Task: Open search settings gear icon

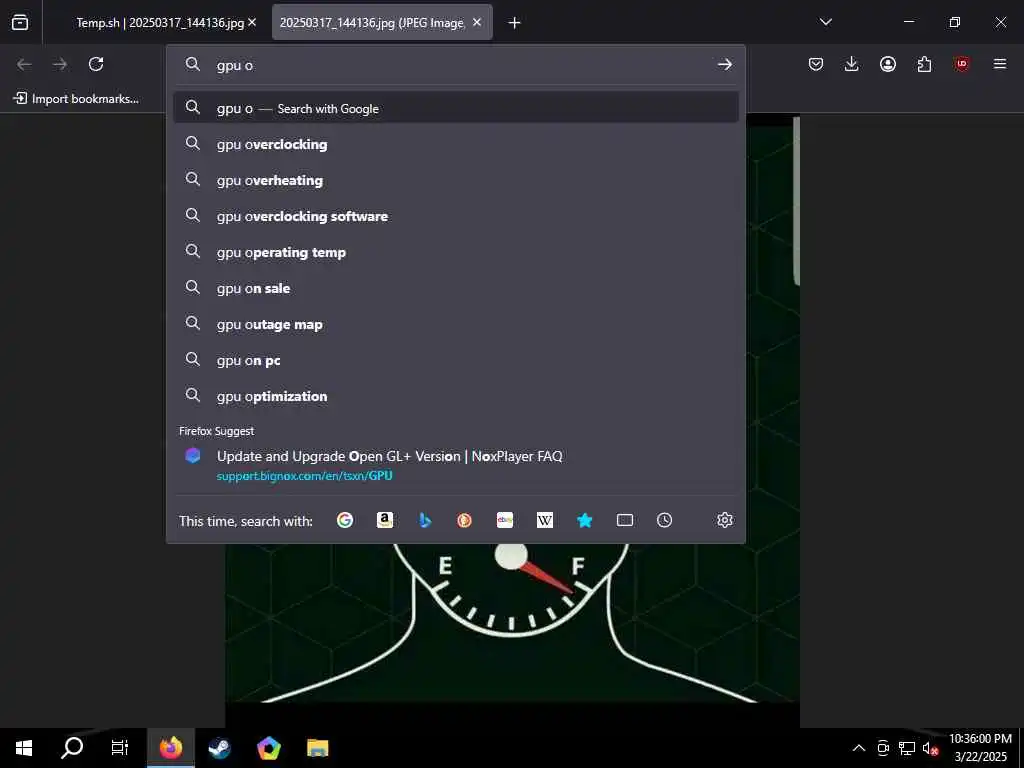Action: pyautogui.click(x=724, y=520)
